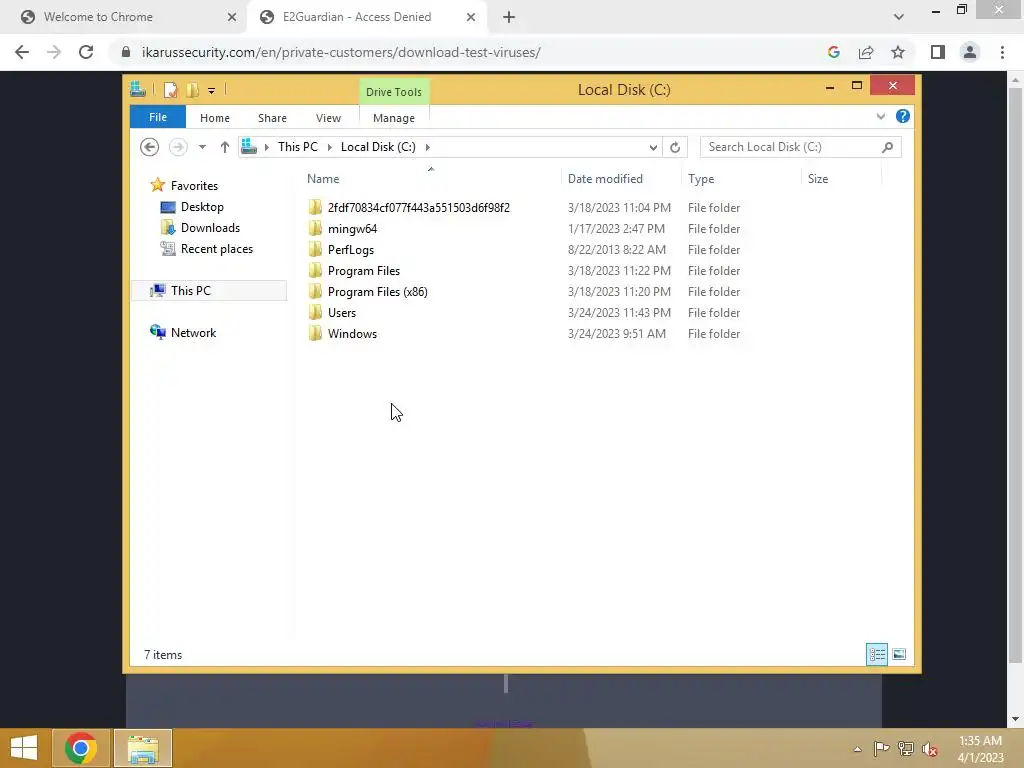Expand breadcrumb arrow after Local Disk (C:)
Image resolution: width=1024 pixels, height=768 pixels.
[428, 147]
